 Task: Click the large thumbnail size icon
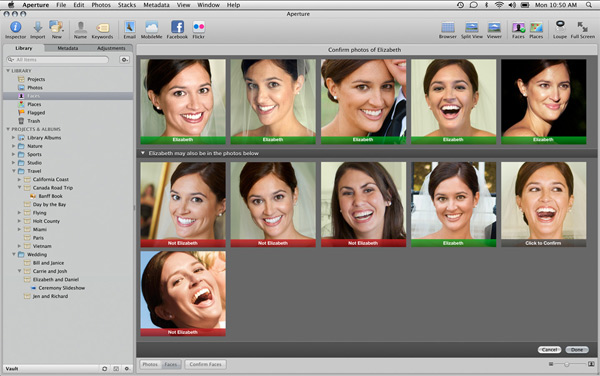tap(591, 364)
